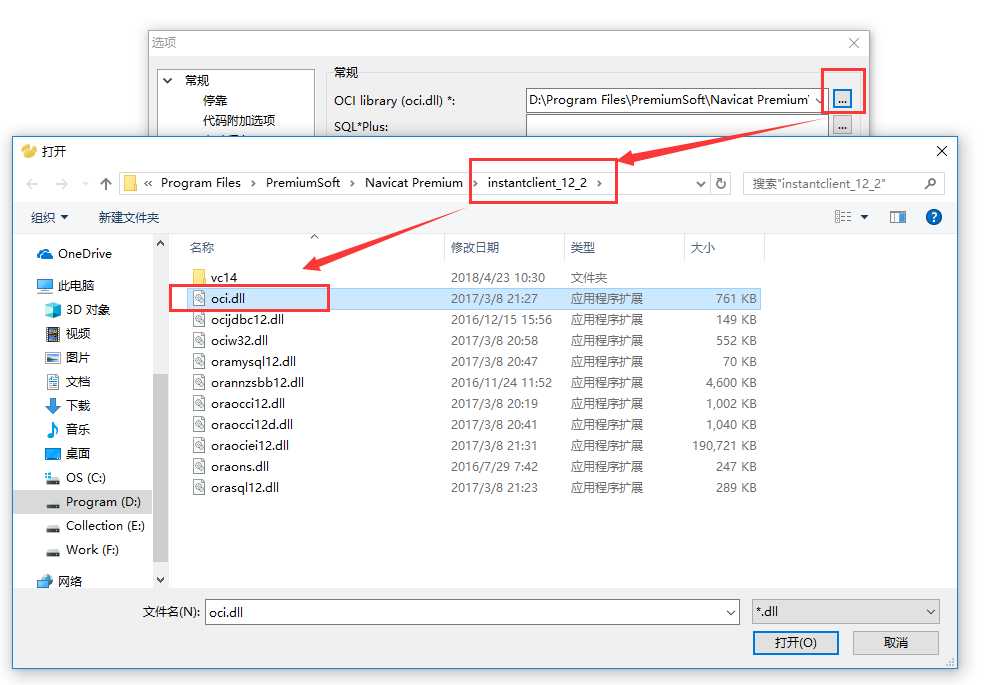Viewport: 1004px width, 685px height.
Task: Select Collection (E:) drive
Action: point(95,526)
